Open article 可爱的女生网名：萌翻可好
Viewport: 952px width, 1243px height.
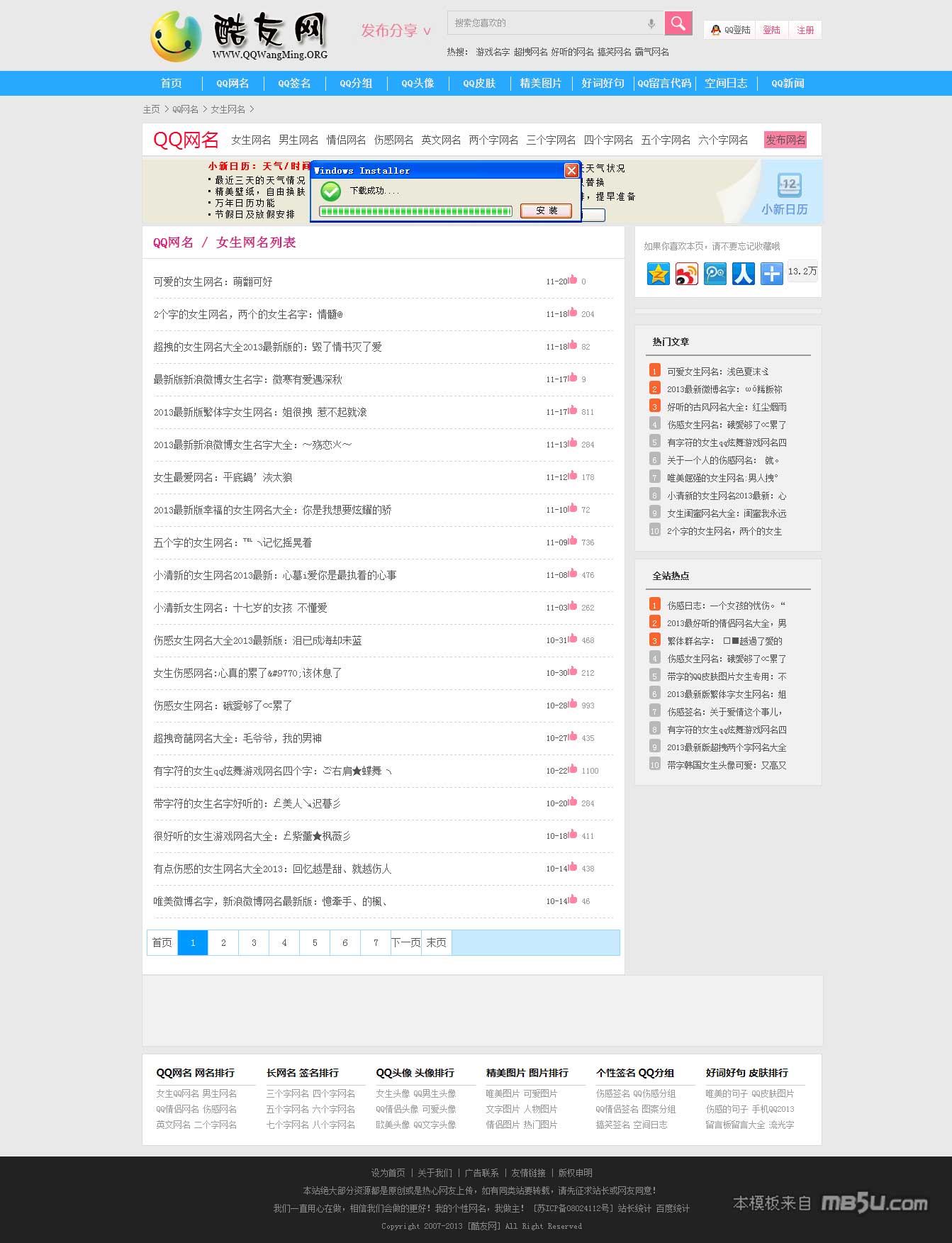click(x=213, y=282)
